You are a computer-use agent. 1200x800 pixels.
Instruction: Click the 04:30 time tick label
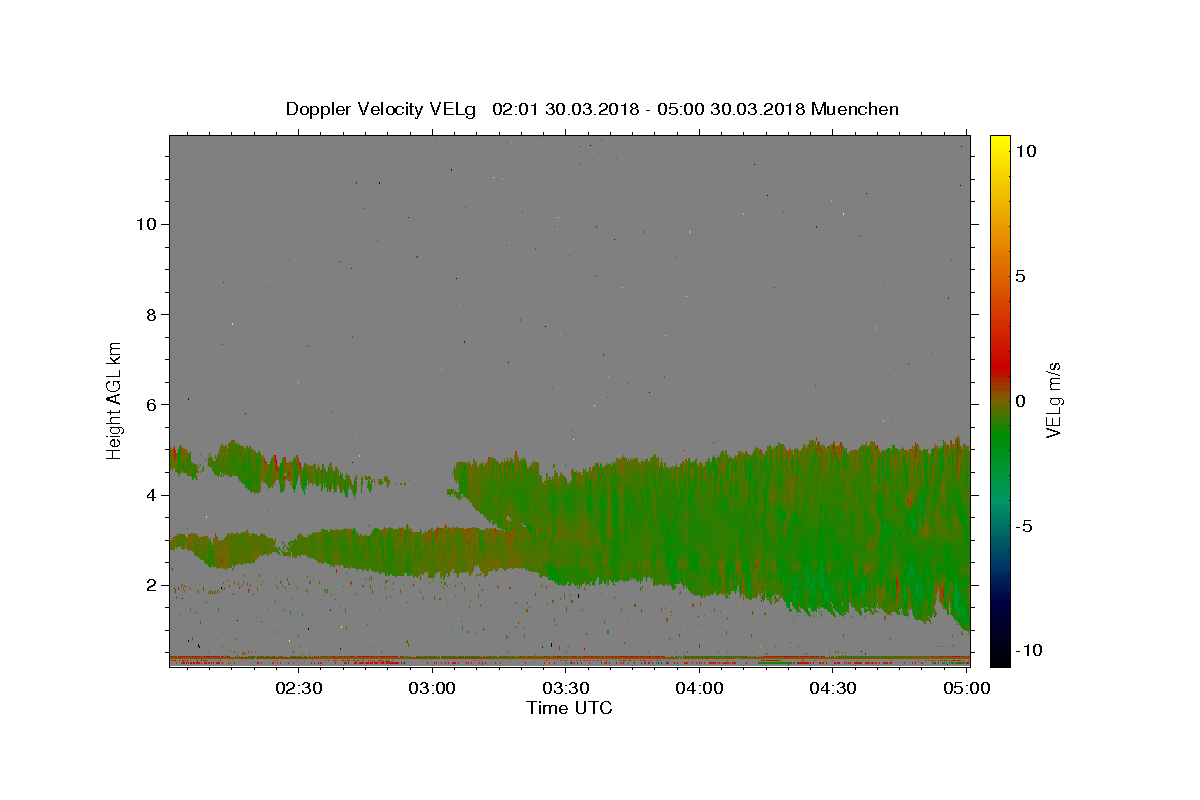pos(832,688)
